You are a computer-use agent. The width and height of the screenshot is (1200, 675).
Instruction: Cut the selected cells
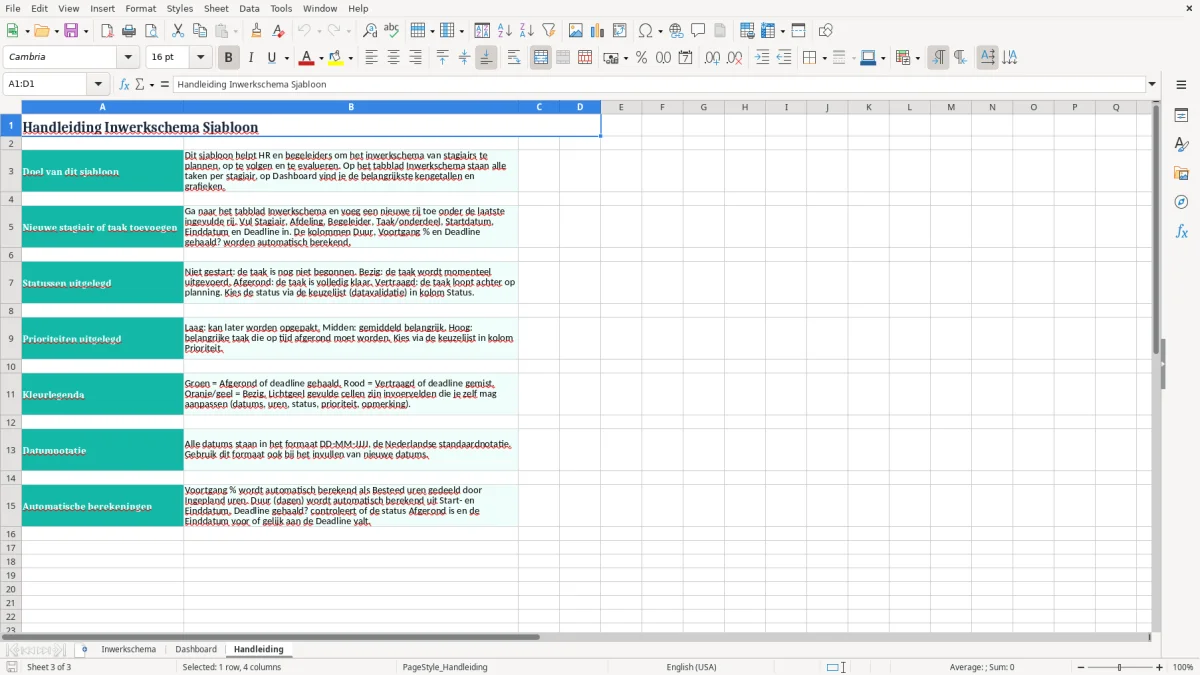(178, 31)
